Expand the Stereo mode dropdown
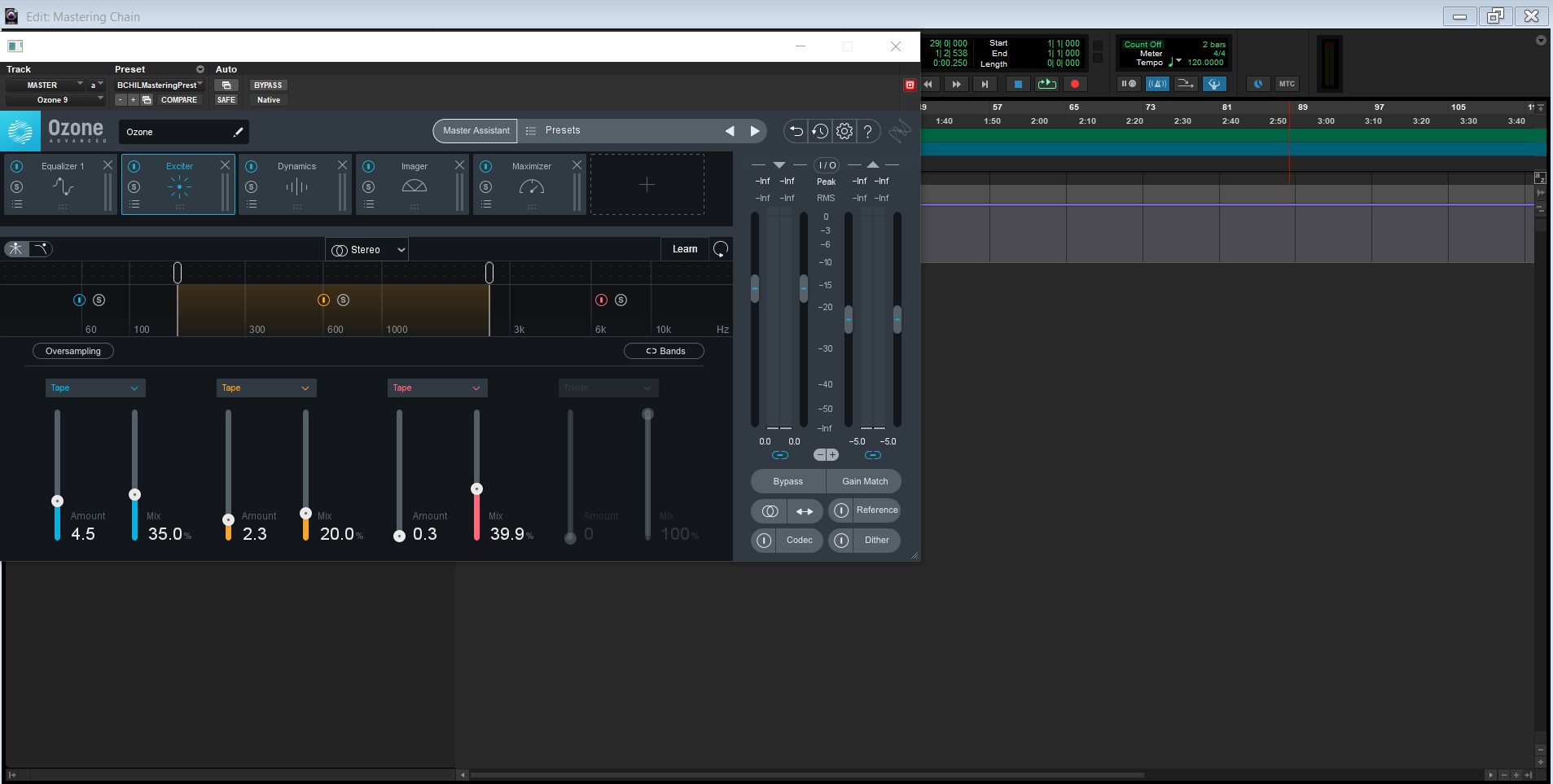 [367, 250]
